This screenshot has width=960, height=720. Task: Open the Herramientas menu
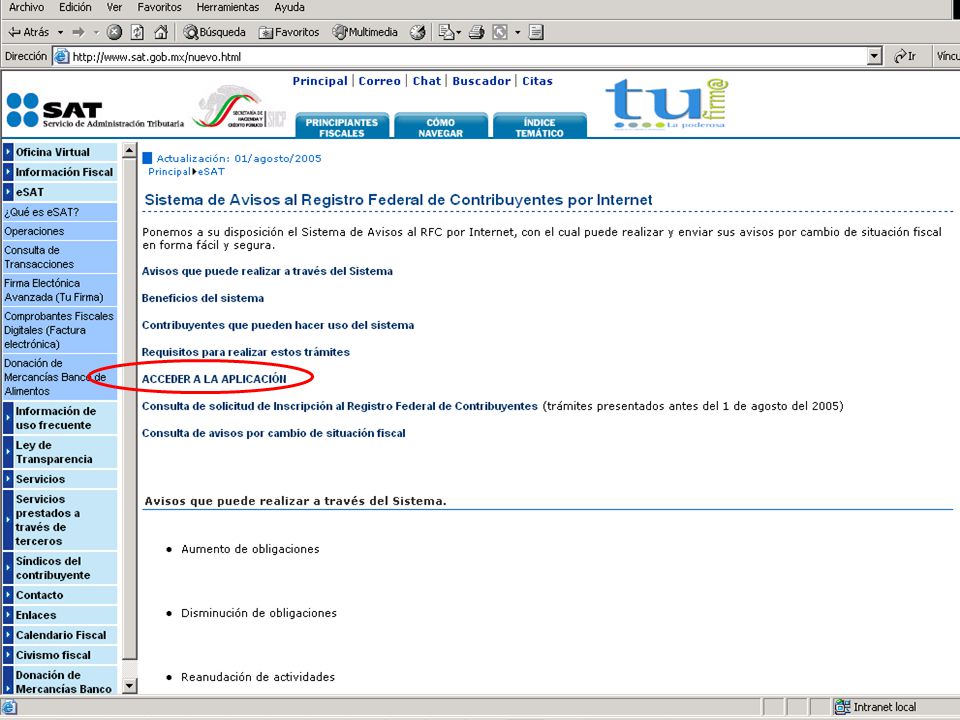coord(228,7)
